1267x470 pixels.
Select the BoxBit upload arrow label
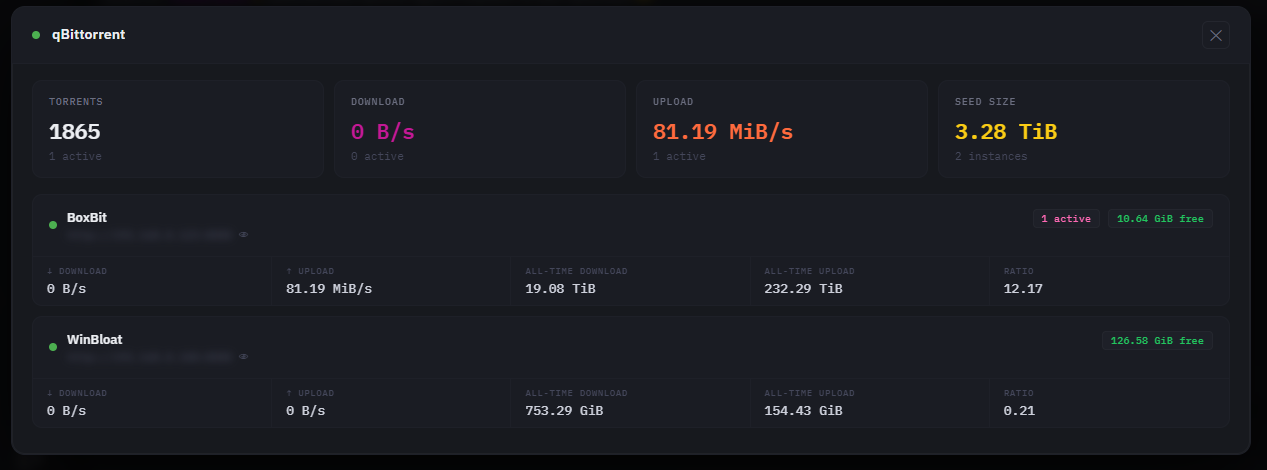coord(310,271)
